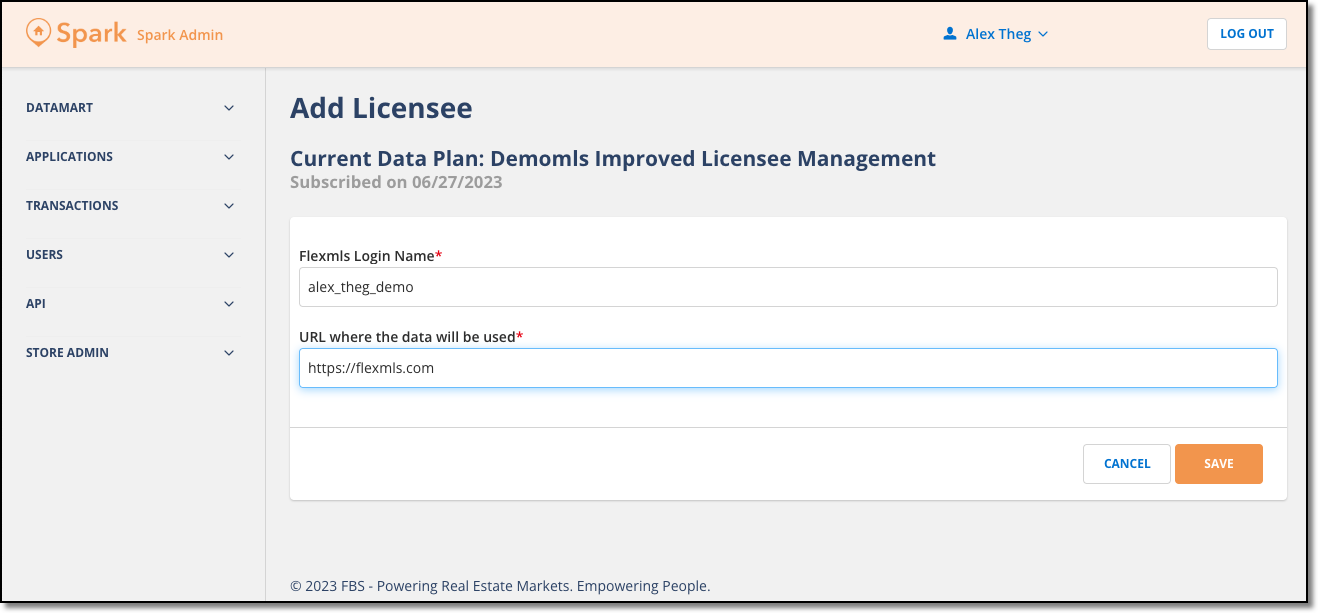
Task: Click the 2023 FBS copyright footer text
Action: pyautogui.click(x=500, y=586)
